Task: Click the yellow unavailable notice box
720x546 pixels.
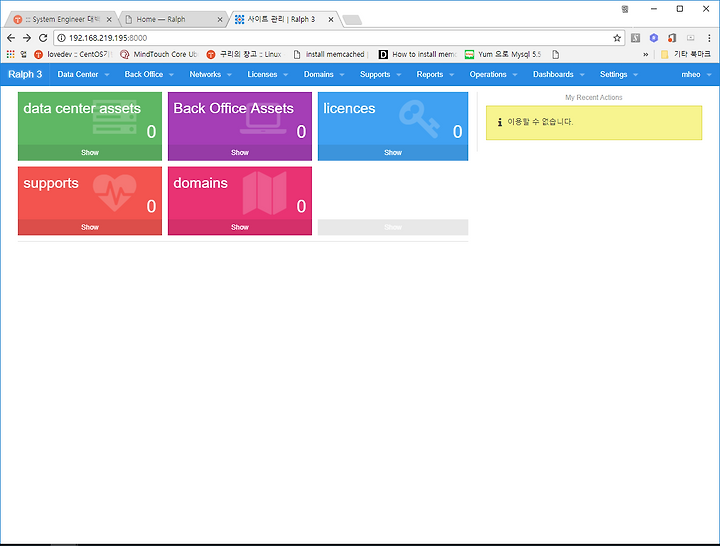Action: [x=594, y=123]
